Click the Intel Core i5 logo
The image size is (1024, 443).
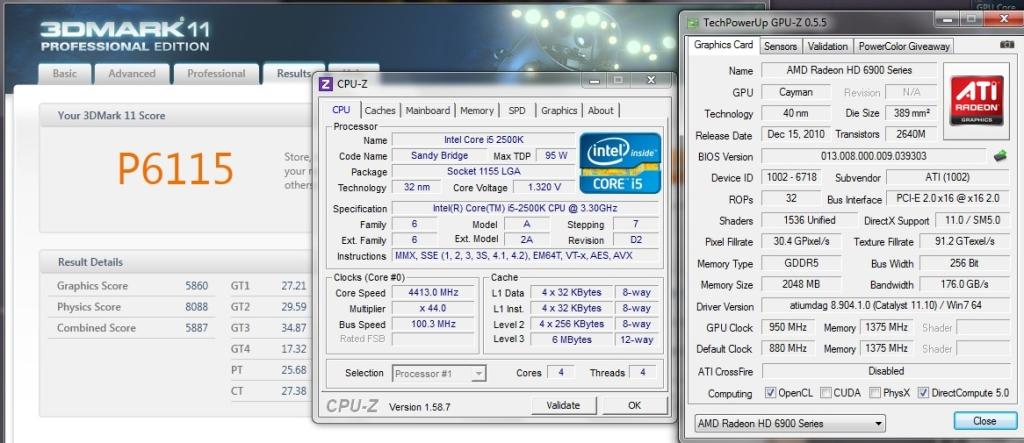[x=620, y=163]
